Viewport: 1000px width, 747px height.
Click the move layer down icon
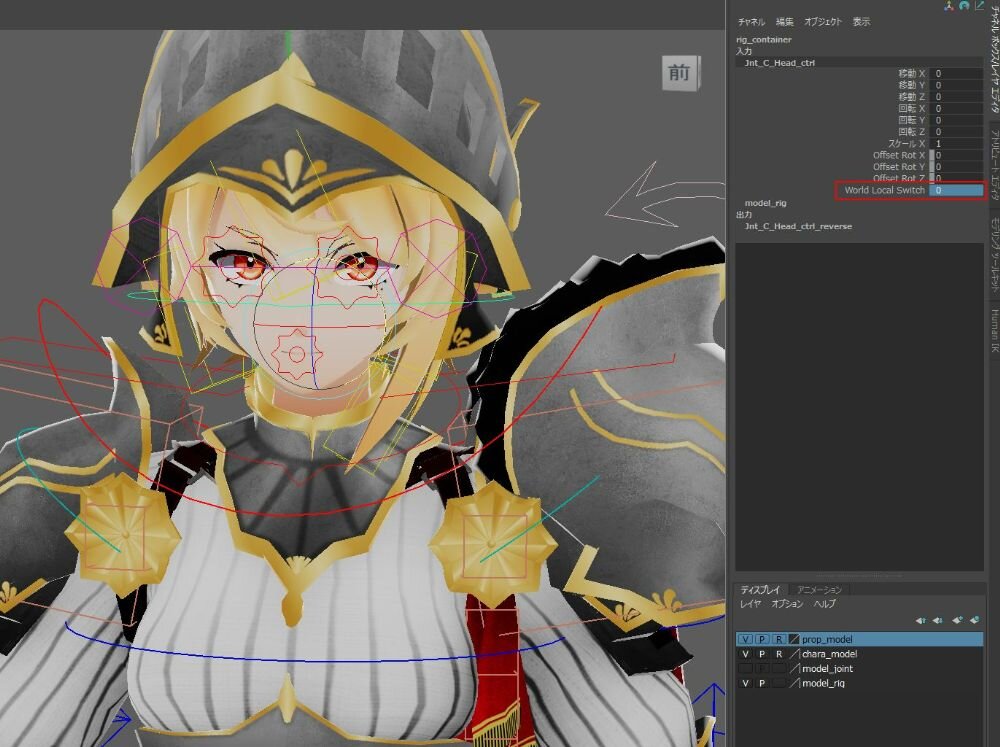pos(937,620)
